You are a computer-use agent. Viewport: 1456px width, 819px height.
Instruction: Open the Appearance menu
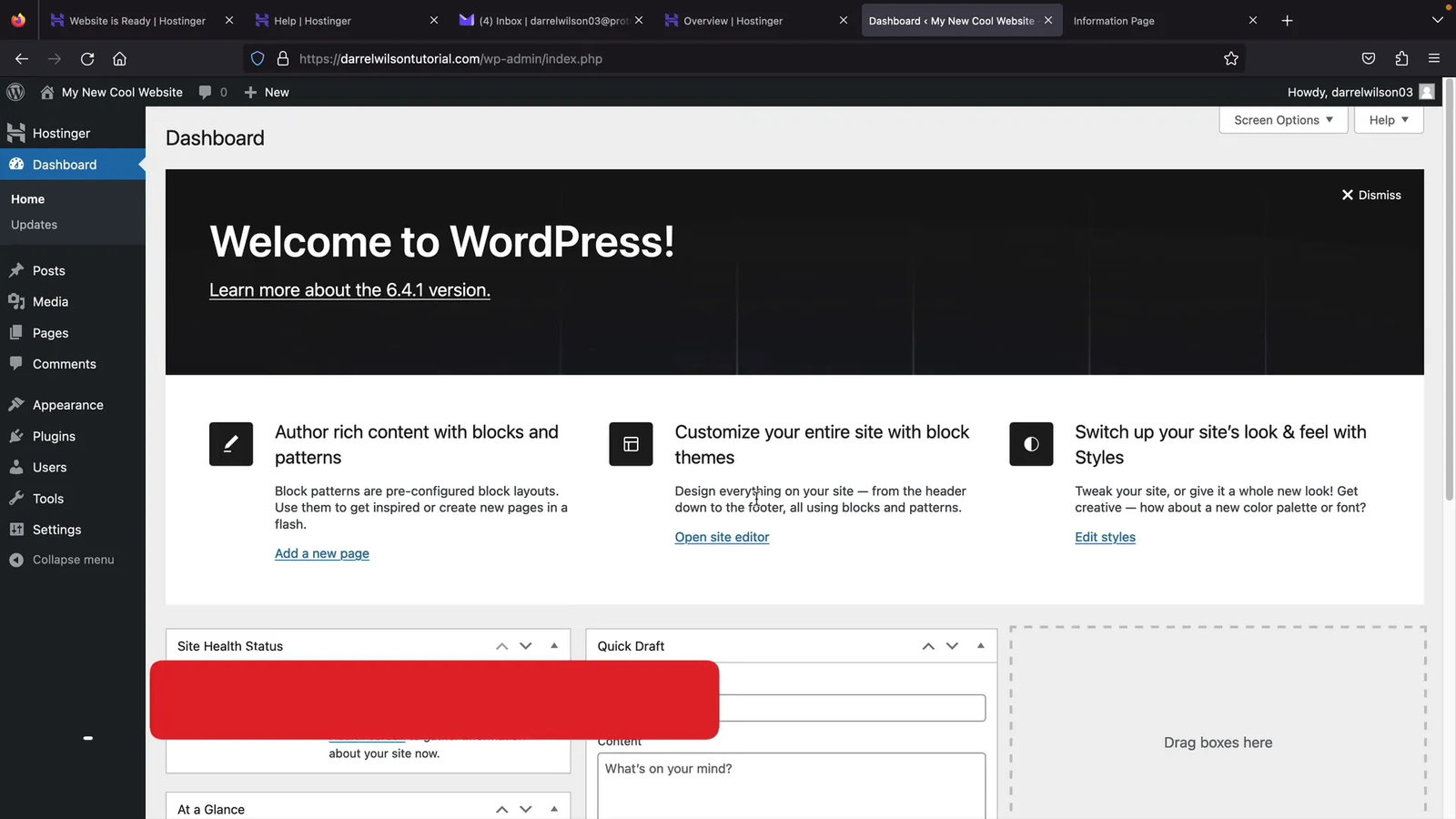[x=73, y=405]
